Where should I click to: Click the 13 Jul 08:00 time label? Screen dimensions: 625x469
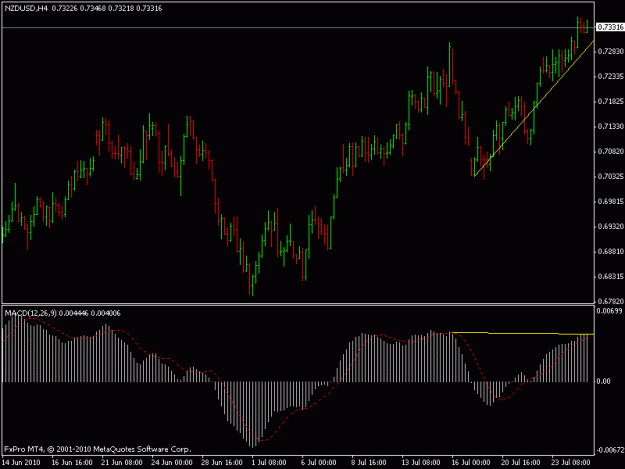tap(421, 463)
